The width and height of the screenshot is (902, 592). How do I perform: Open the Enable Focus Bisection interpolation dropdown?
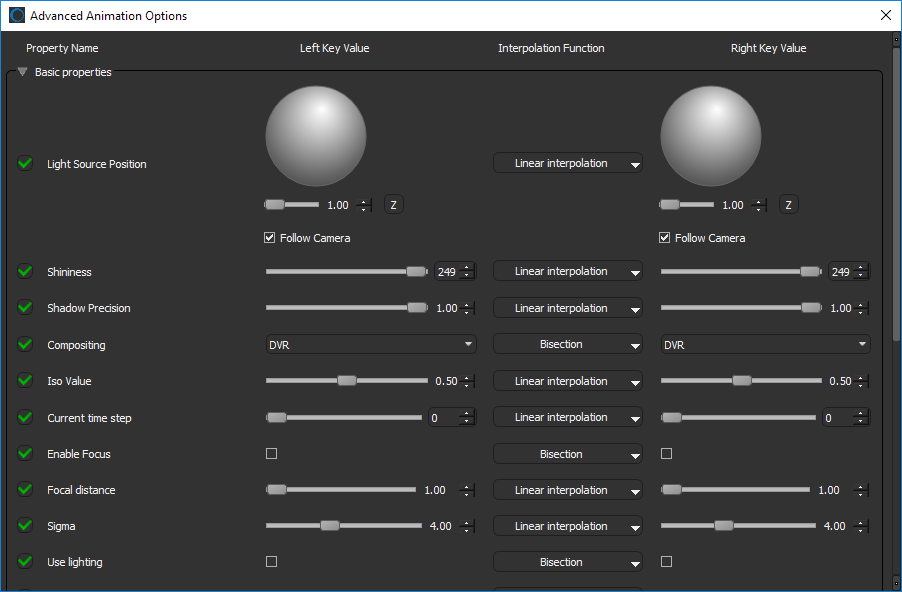567,454
